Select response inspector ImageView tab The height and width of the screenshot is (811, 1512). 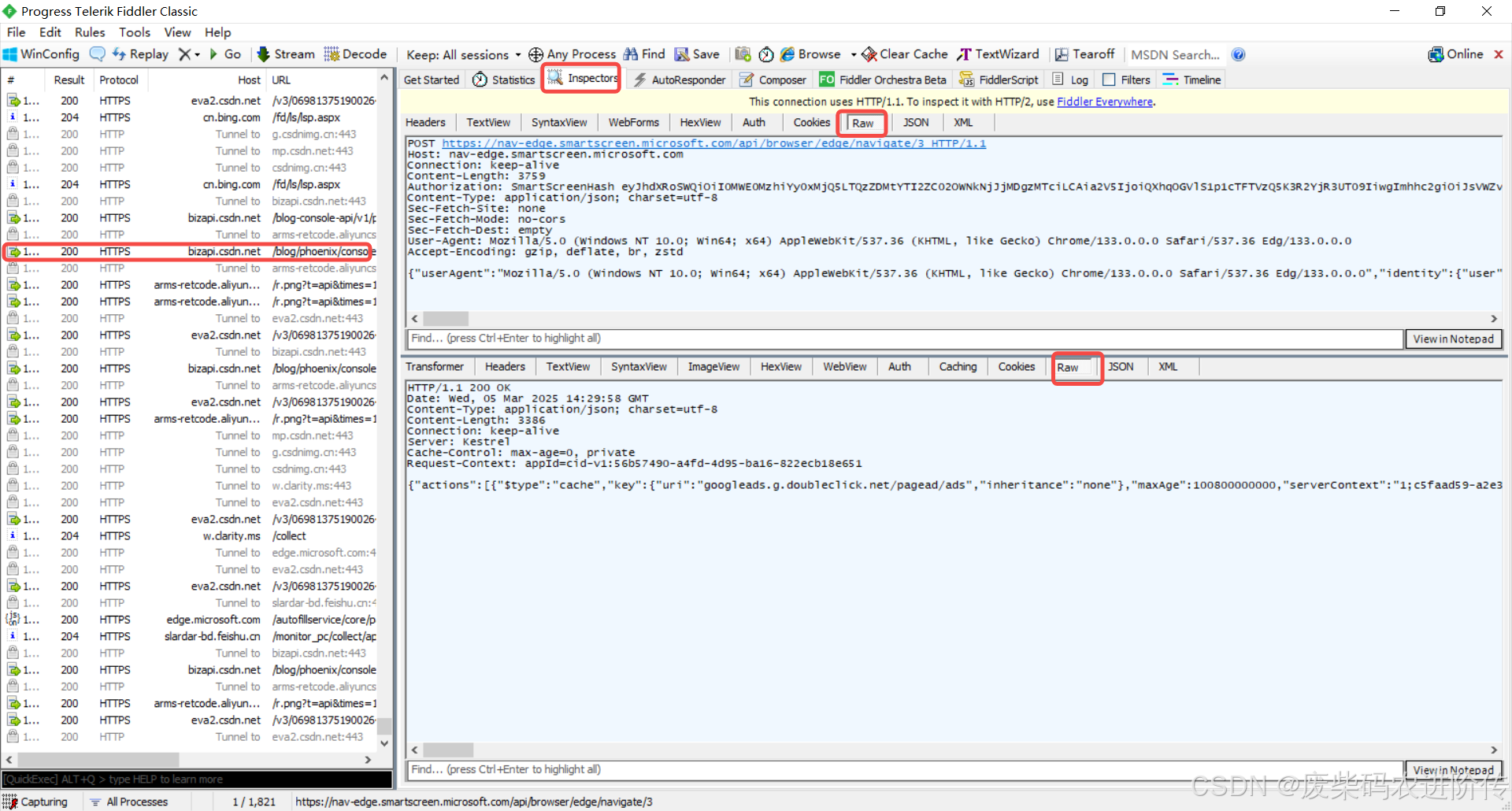click(713, 367)
